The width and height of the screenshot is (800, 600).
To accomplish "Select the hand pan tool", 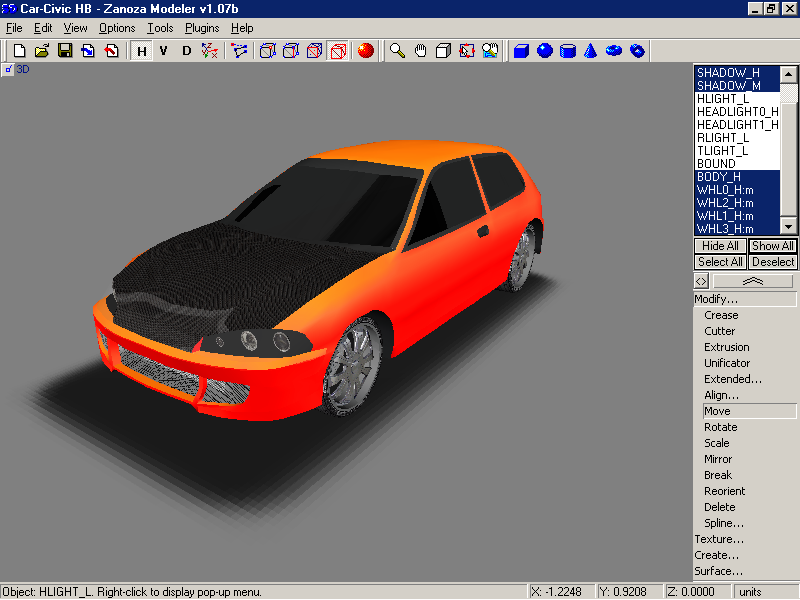I will pos(420,50).
